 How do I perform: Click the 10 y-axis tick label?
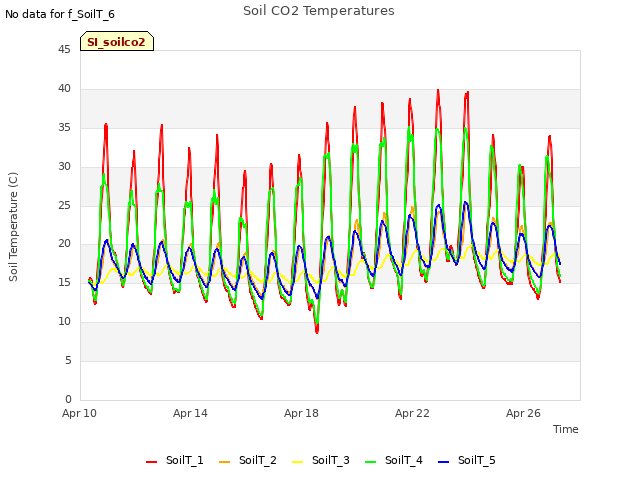[64, 322]
